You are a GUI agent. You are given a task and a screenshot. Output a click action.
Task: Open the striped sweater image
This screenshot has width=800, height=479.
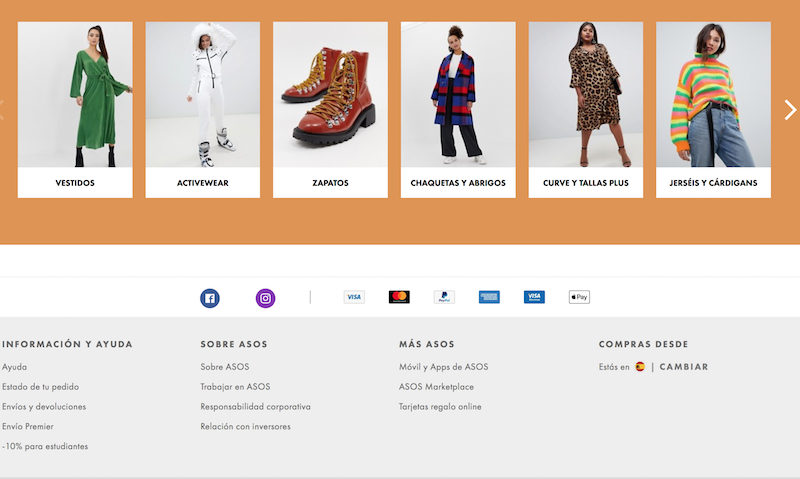[x=713, y=94]
